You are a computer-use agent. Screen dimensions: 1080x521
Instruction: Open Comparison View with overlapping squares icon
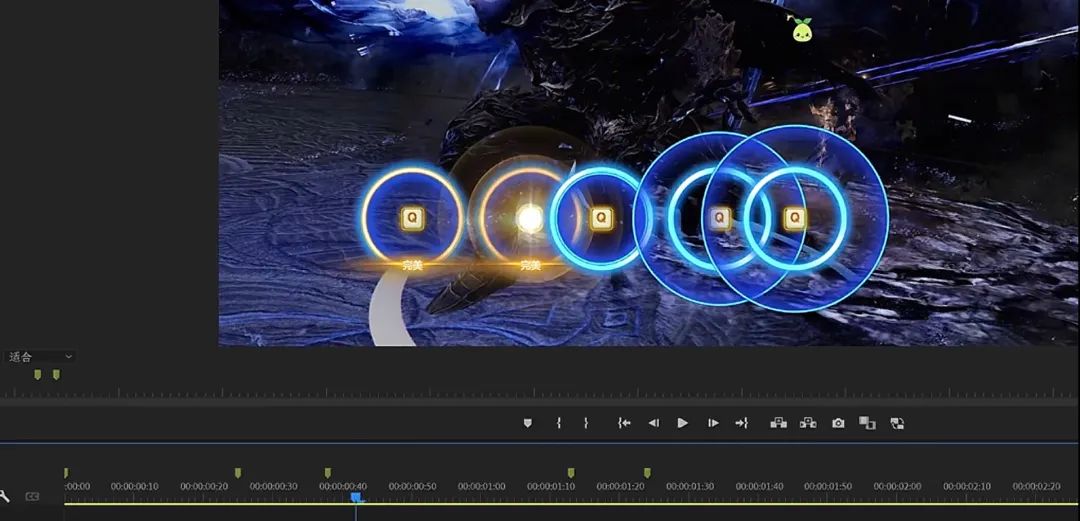867,423
